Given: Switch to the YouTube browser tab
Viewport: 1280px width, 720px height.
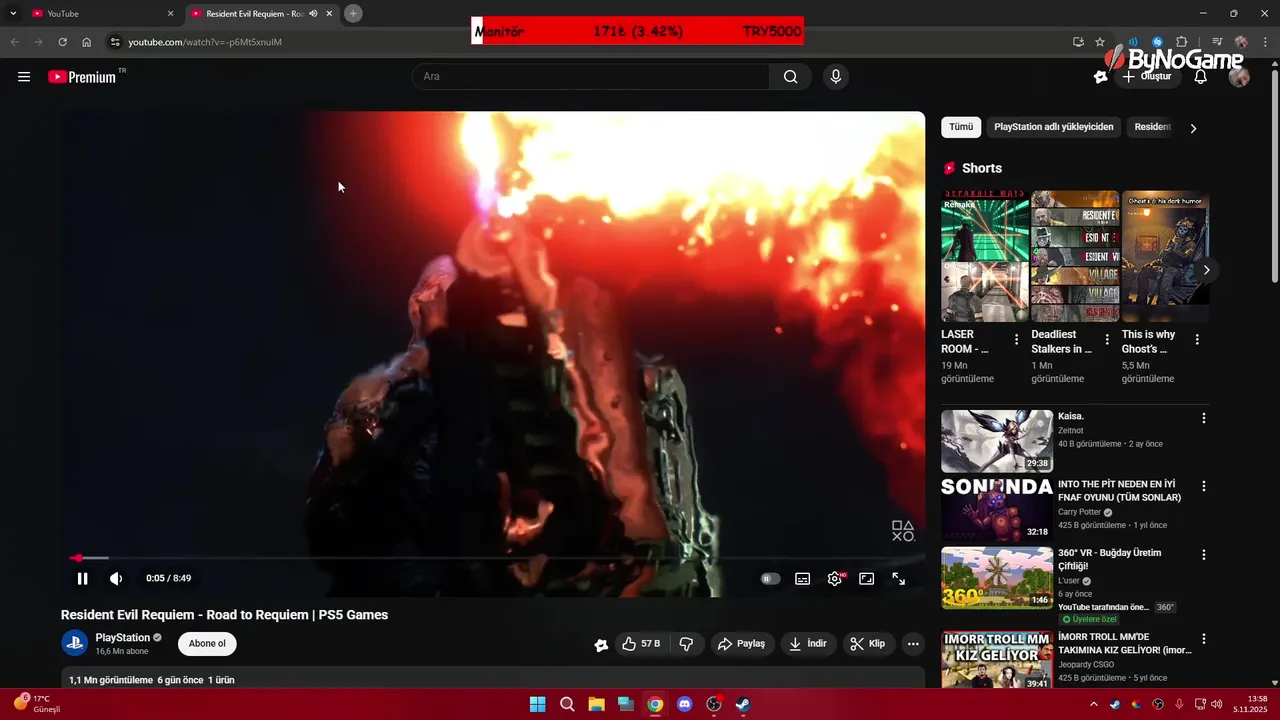Looking at the screenshot, I should coord(100,13).
